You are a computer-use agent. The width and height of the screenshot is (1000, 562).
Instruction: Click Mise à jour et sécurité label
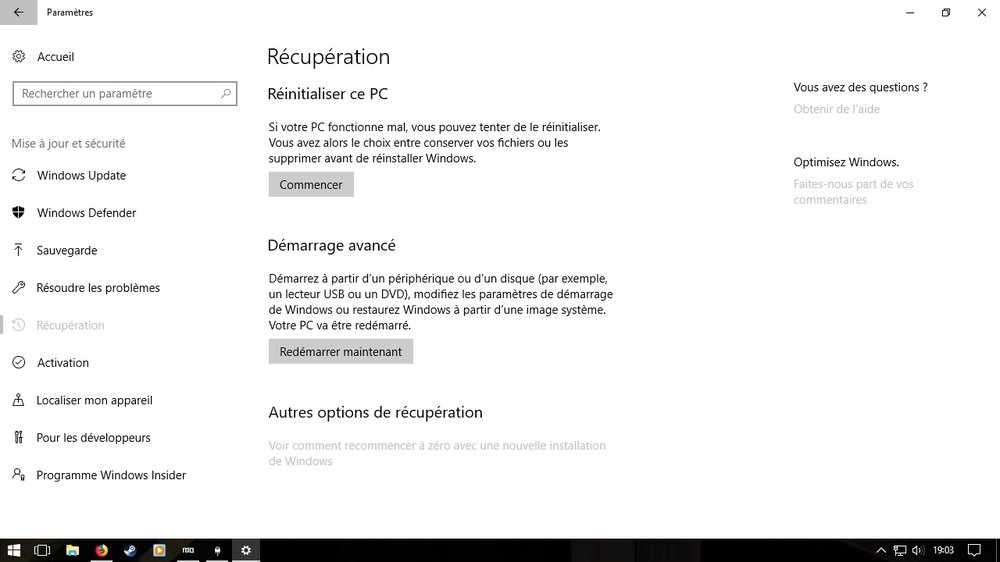pos(68,144)
